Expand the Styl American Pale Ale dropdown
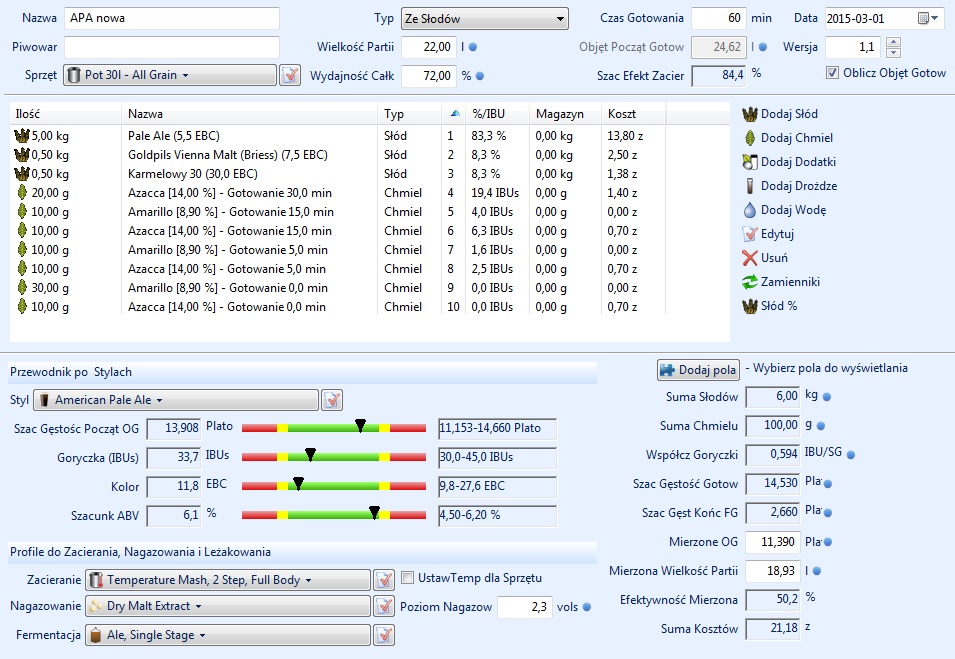 (176, 400)
